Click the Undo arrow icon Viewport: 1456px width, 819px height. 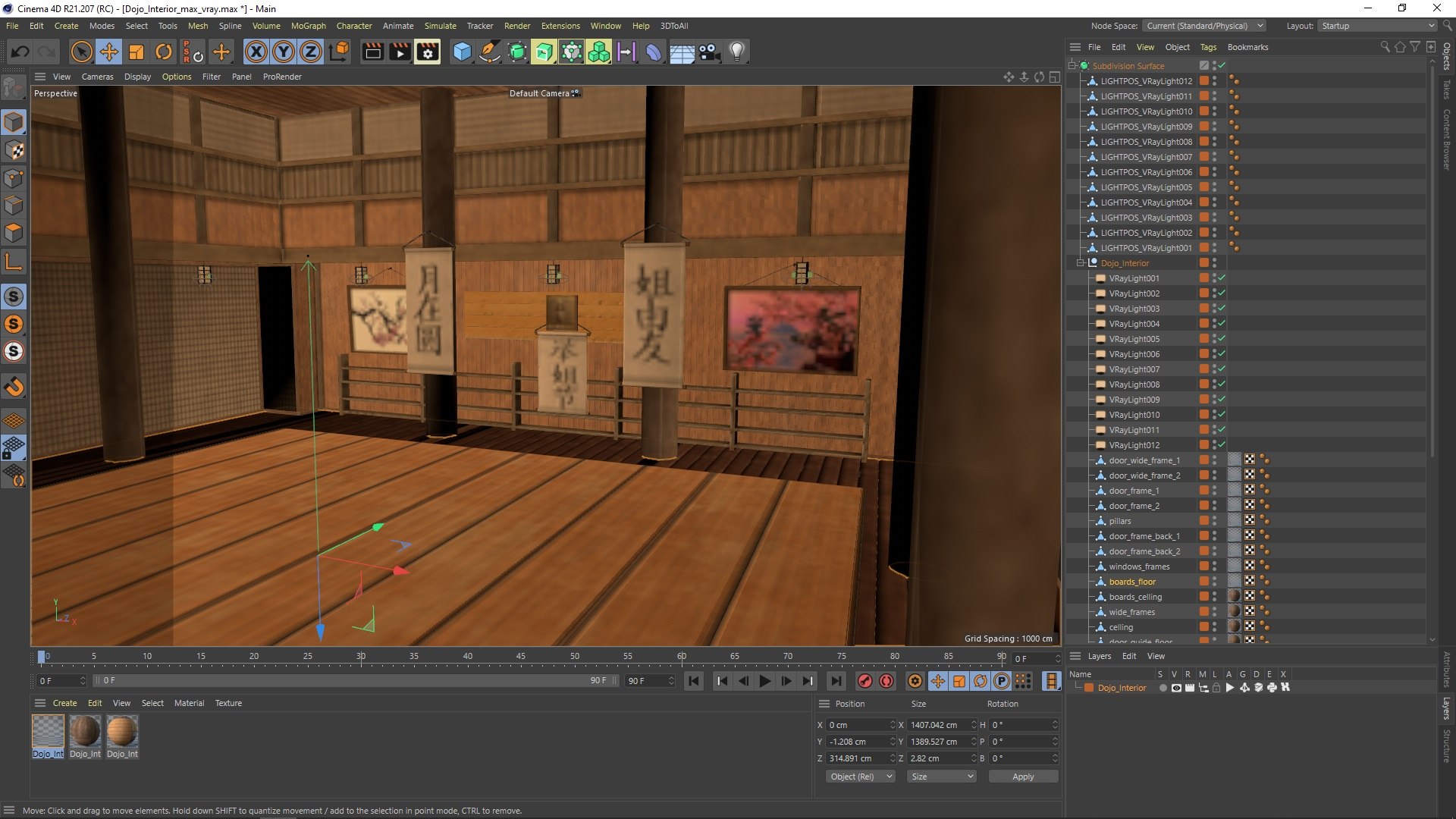tap(20, 52)
